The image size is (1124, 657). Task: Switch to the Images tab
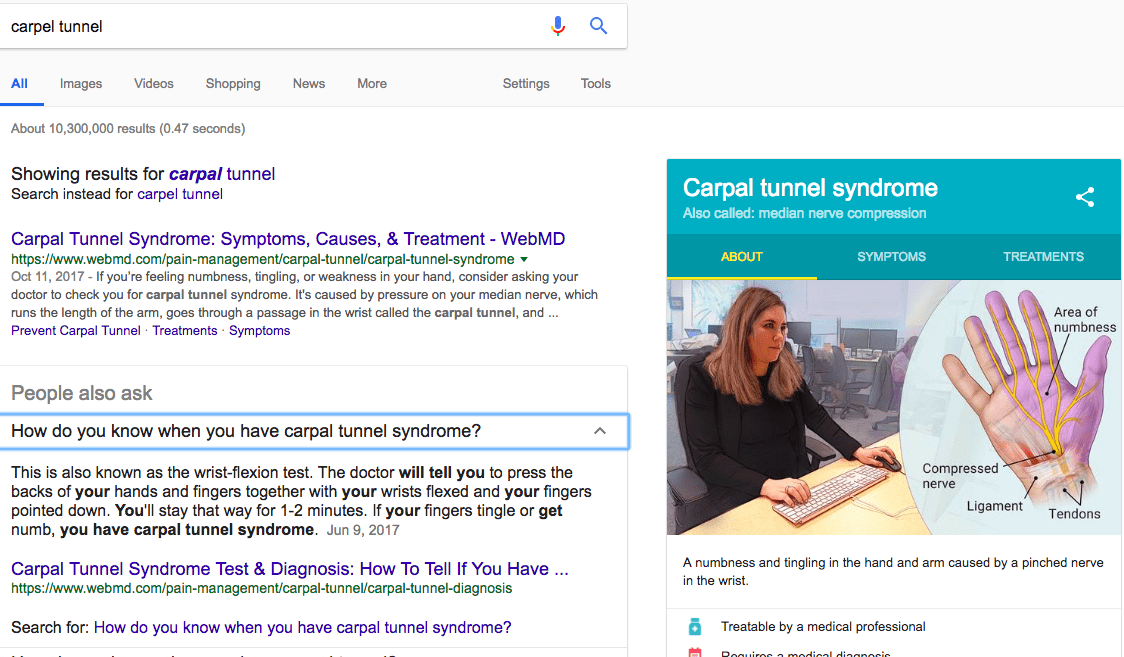(x=80, y=84)
